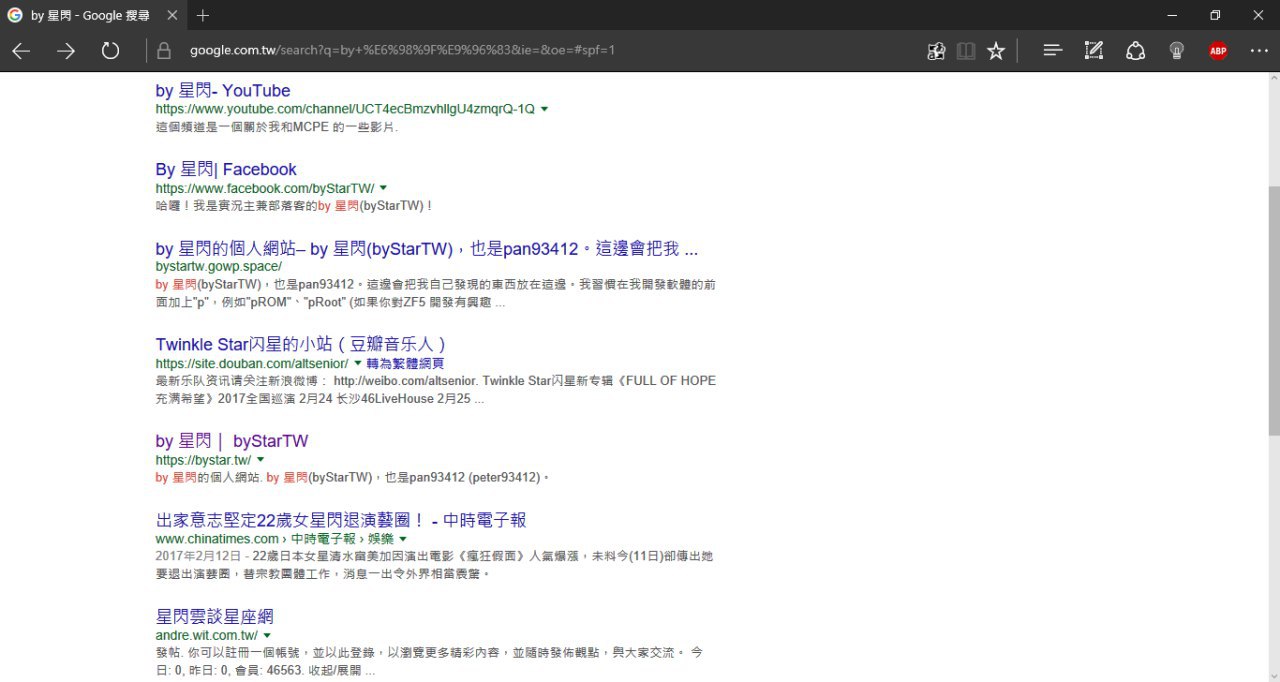Select the 'by 星閃 - Google 搜尋' tab
The height and width of the screenshot is (682, 1280).
point(90,15)
